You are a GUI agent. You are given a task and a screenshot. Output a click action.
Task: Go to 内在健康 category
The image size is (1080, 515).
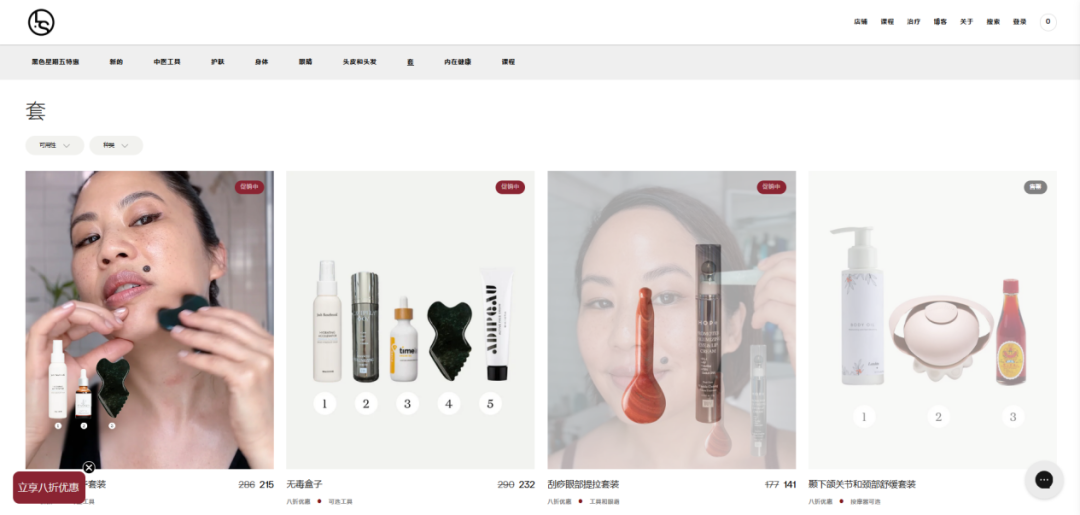click(458, 62)
